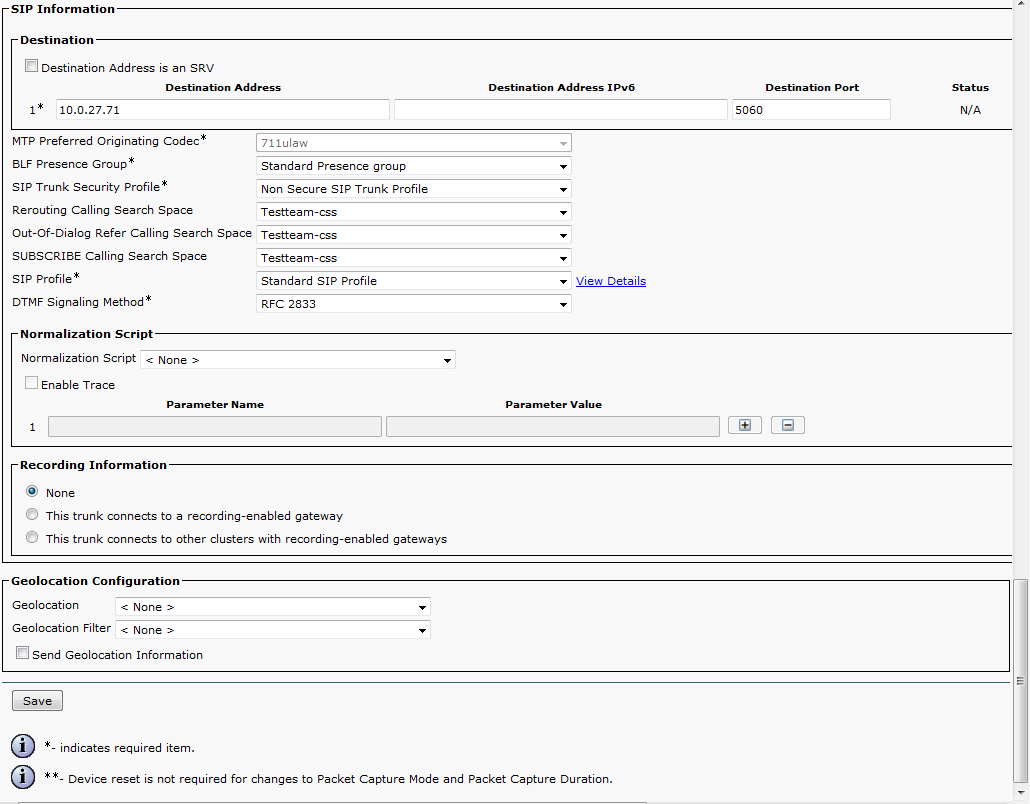This screenshot has height=804, width=1030.
Task: Click the Destination Port field
Action: pyautogui.click(x=810, y=110)
